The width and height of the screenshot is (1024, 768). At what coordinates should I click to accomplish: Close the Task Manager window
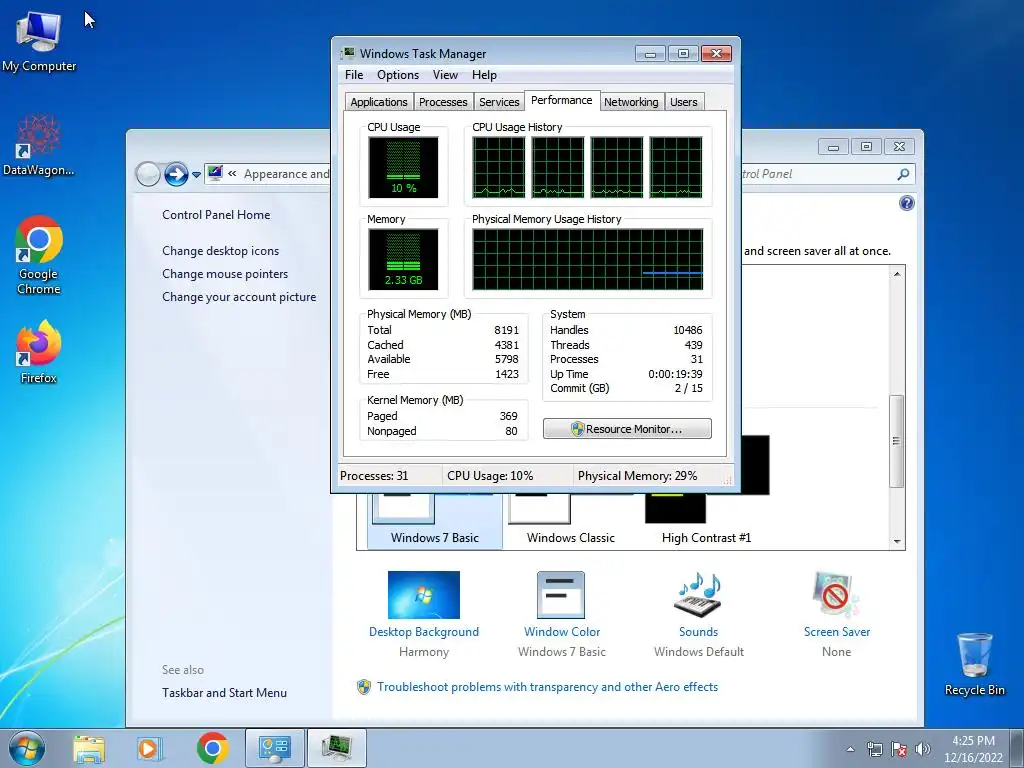pos(716,54)
